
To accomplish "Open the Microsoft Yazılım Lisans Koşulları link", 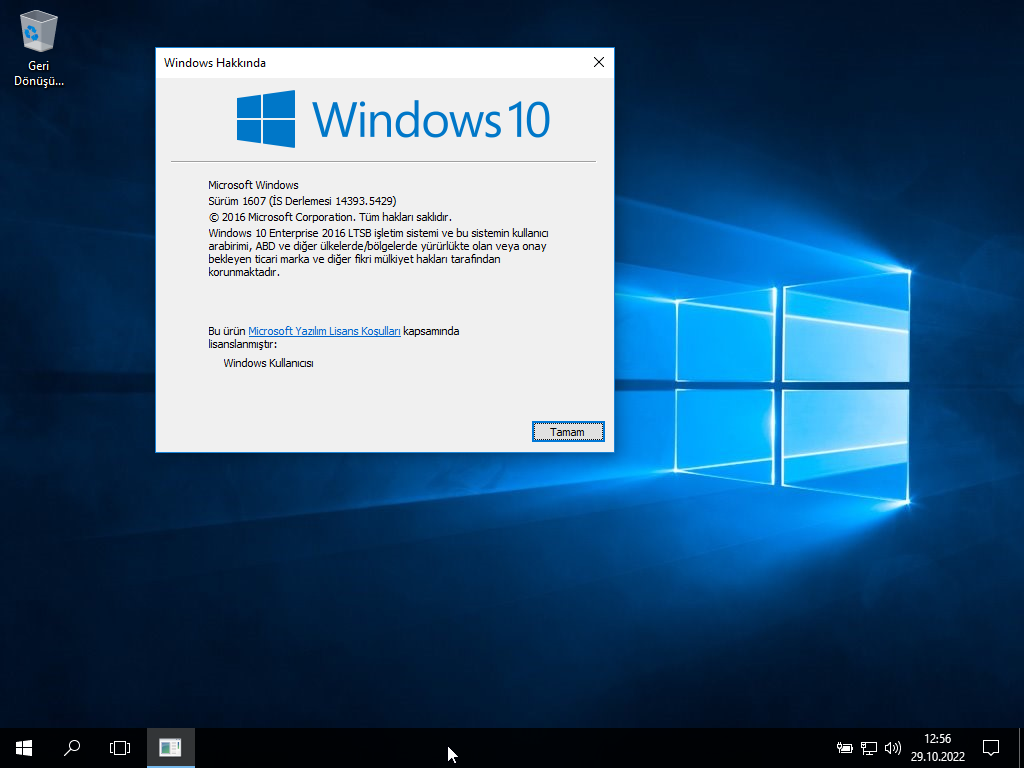I will click(x=324, y=331).
